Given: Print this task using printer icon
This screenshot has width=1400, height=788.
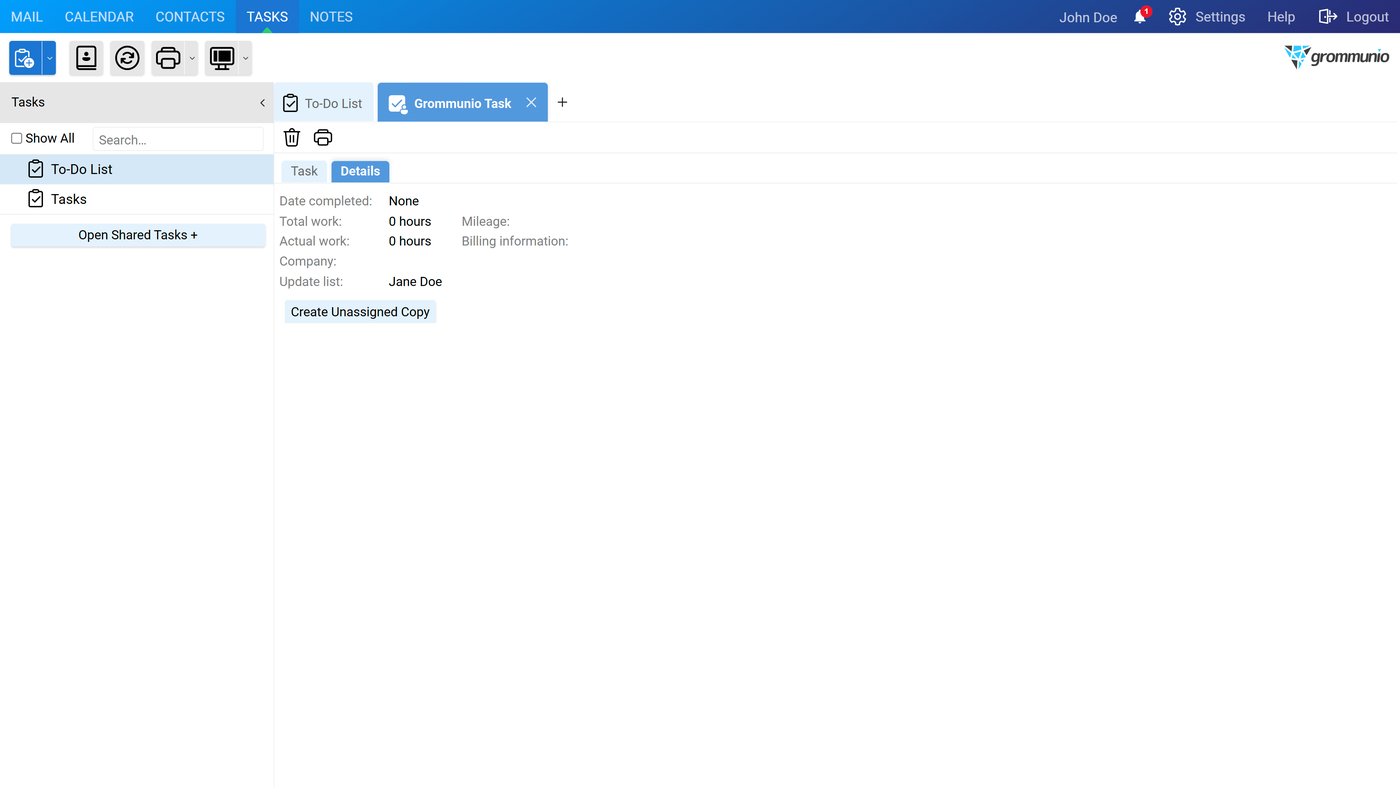Looking at the screenshot, I should (323, 137).
